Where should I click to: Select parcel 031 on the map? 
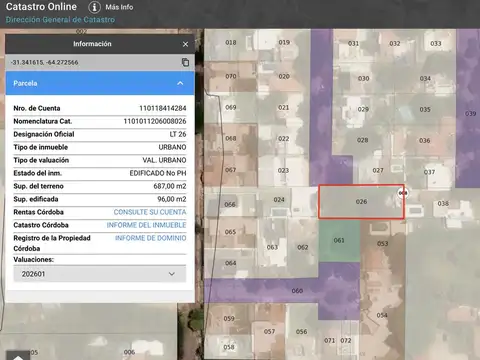pyautogui.click(x=353, y=43)
